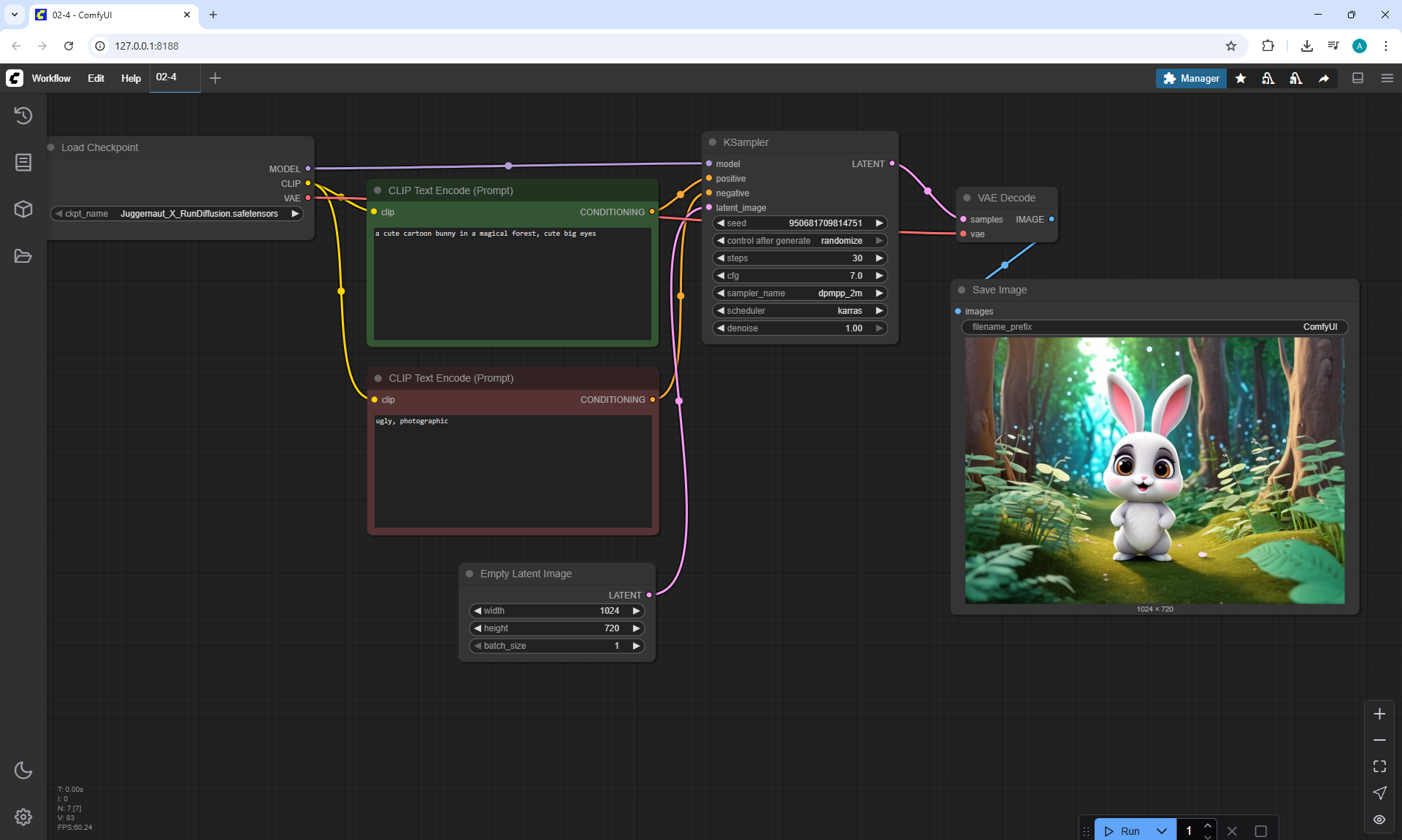Open the node library sidebar icon
The image size is (1402, 840).
click(23, 162)
